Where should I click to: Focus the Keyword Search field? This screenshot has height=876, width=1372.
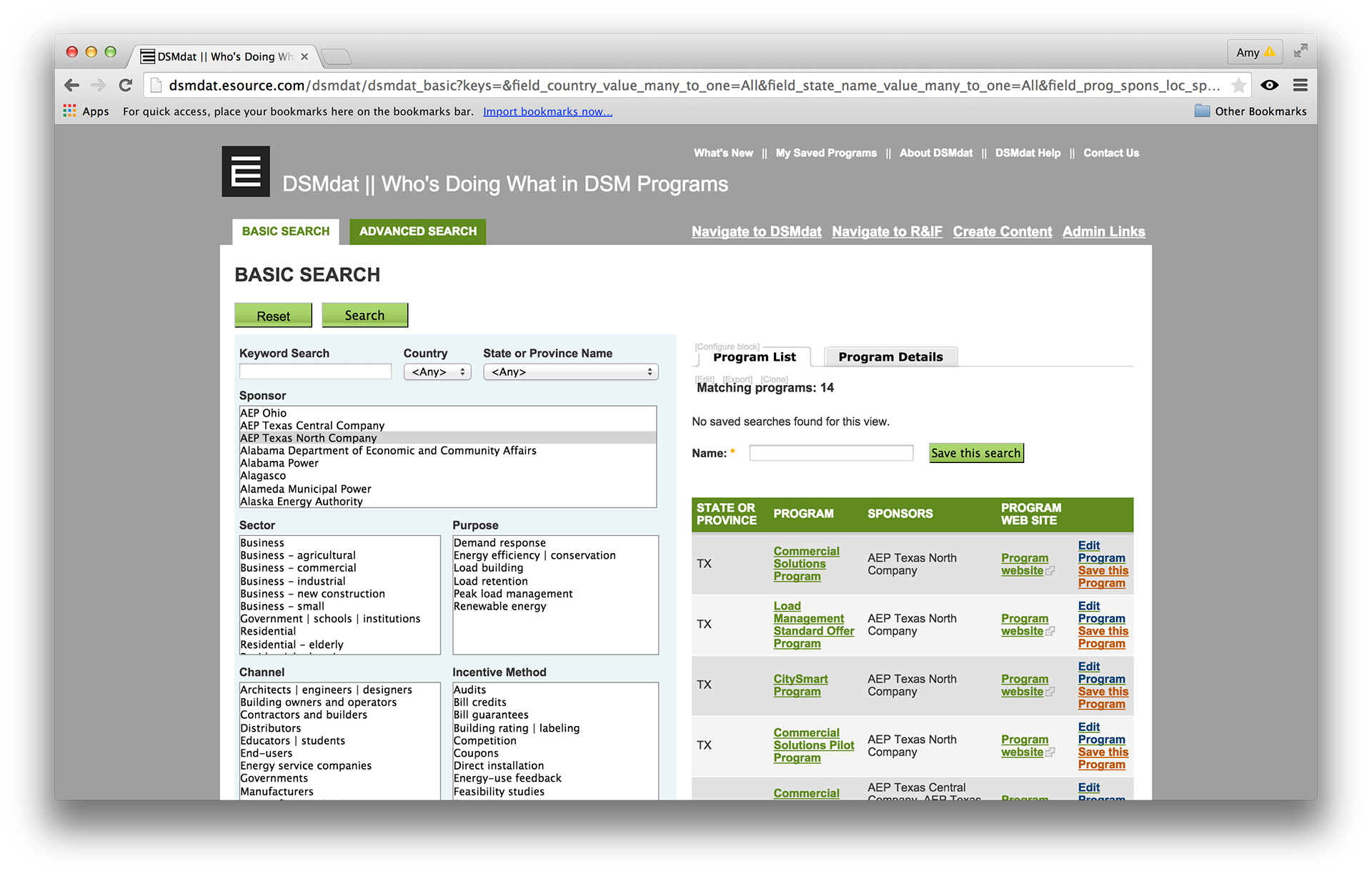(315, 372)
